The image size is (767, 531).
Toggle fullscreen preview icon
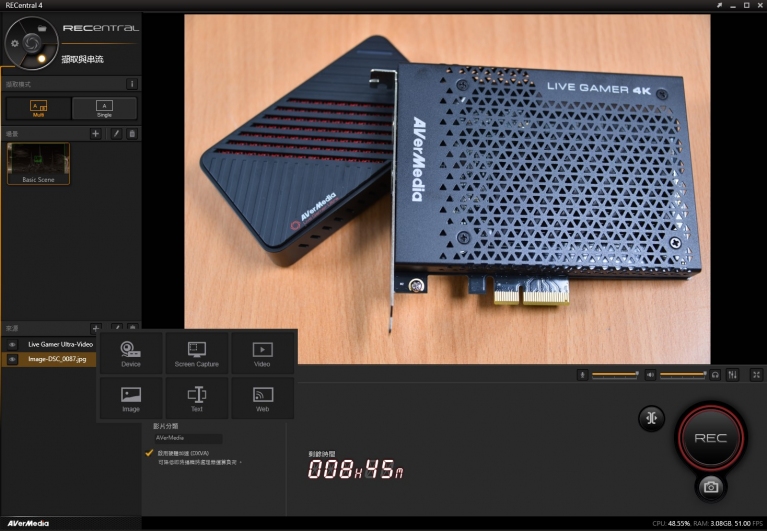coord(756,375)
